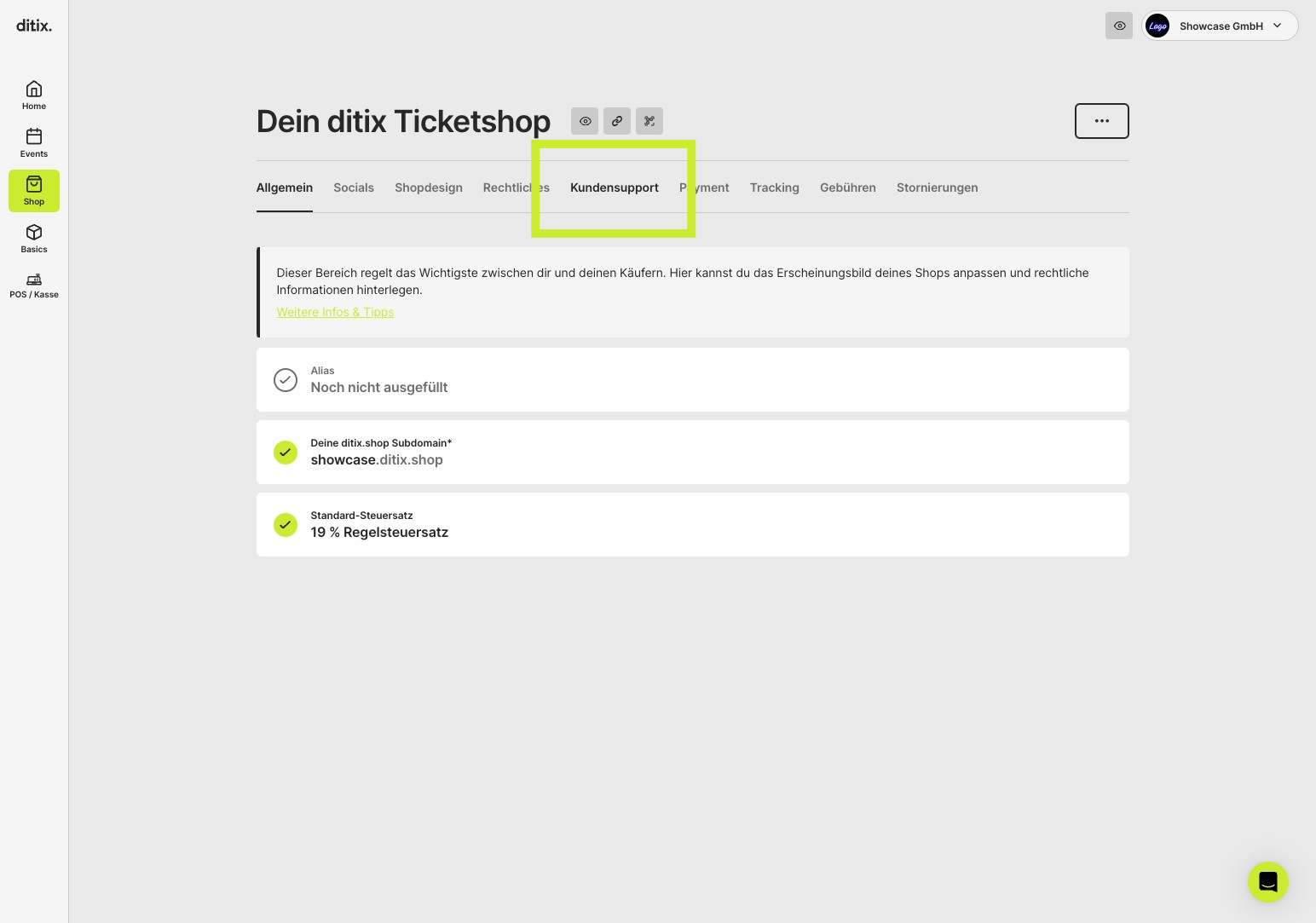Select the Shop sidebar icon
The image size is (1316, 923).
point(34,190)
